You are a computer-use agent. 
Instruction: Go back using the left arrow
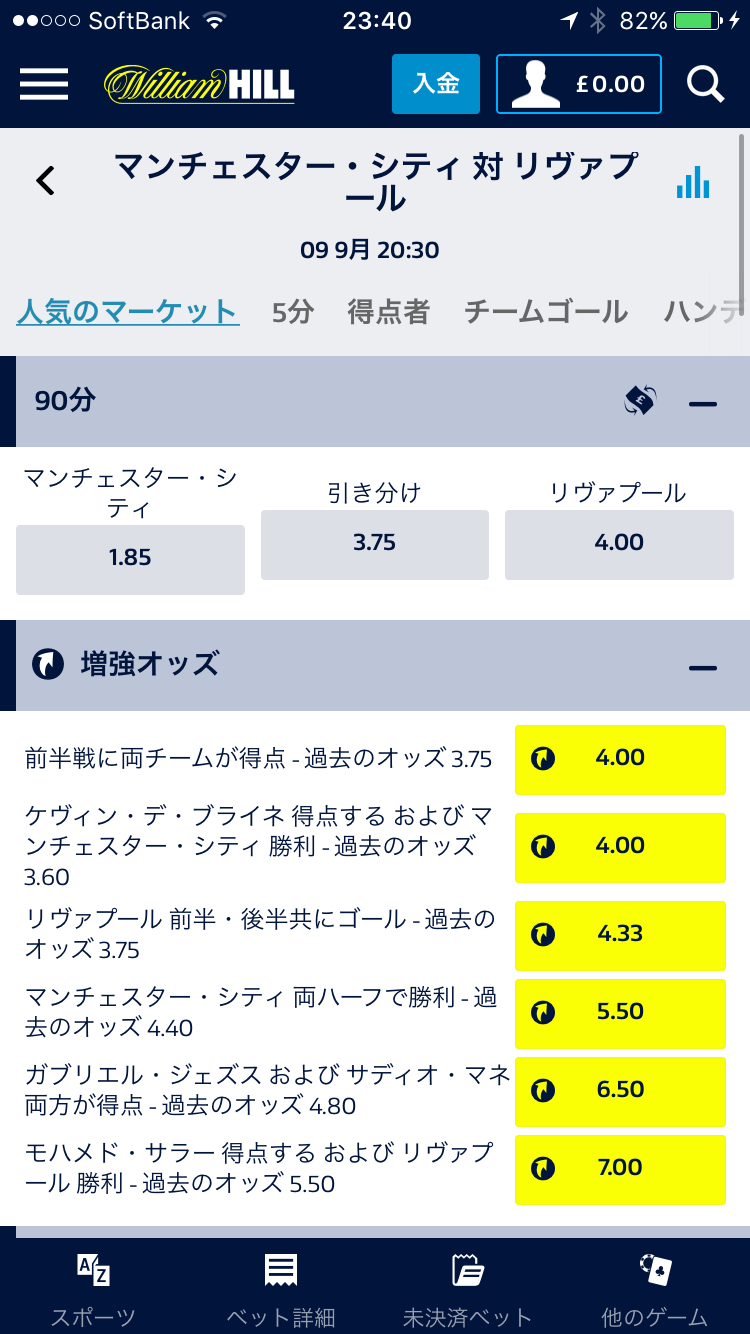click(x=46, y=181)
